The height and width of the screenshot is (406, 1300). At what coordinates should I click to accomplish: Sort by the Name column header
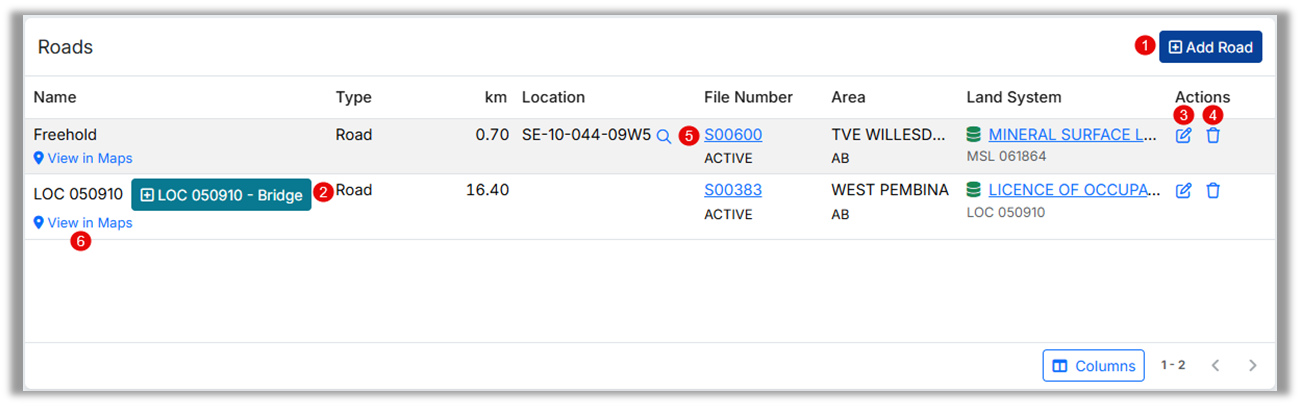pyautogui.click(x=55, y=97)
